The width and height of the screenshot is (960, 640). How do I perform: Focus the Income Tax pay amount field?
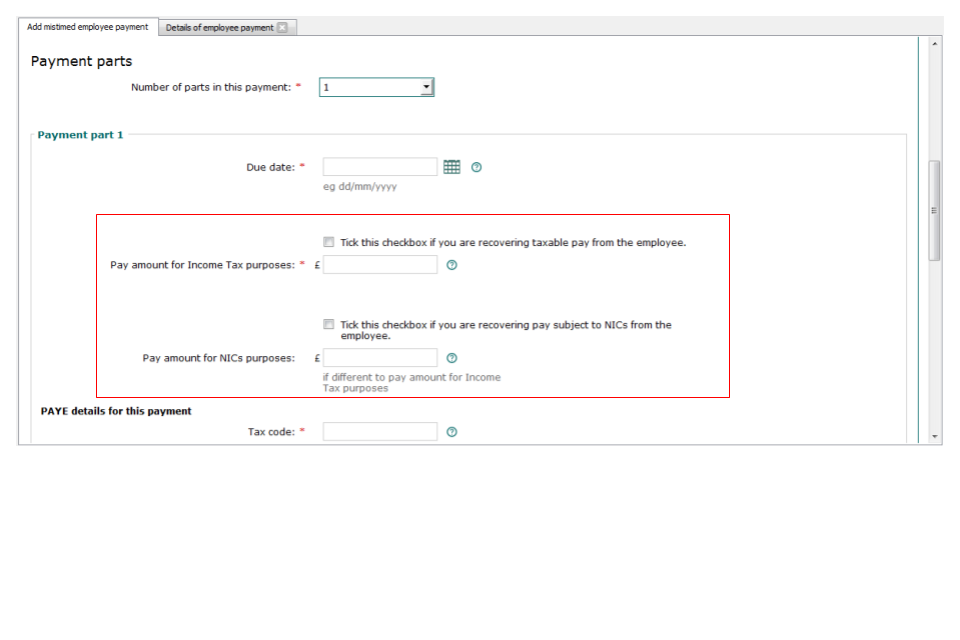[x=380, y=265]
